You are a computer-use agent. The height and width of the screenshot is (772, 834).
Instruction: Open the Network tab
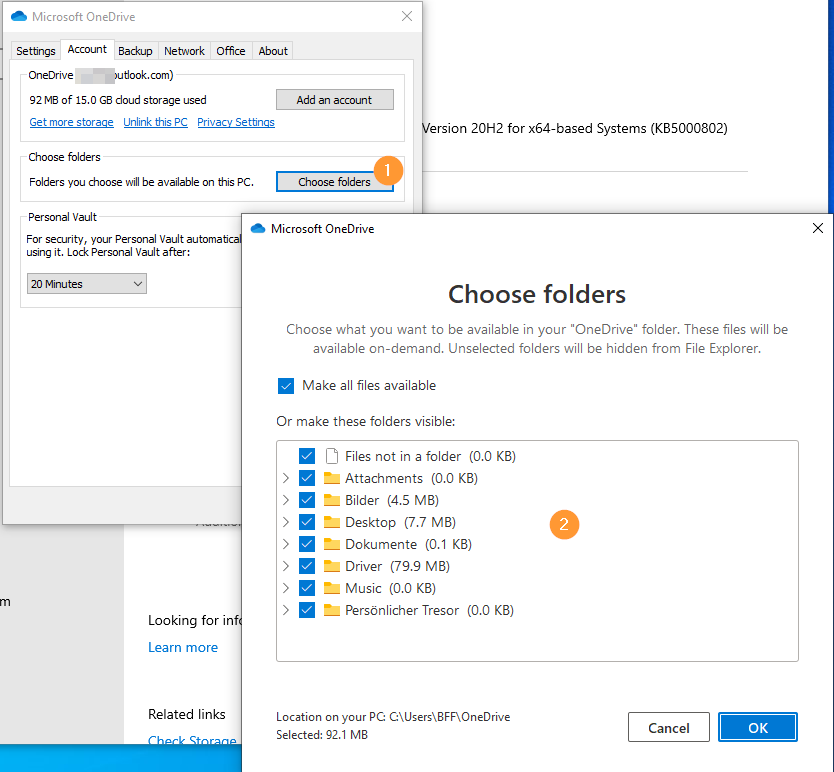(184, 51)
